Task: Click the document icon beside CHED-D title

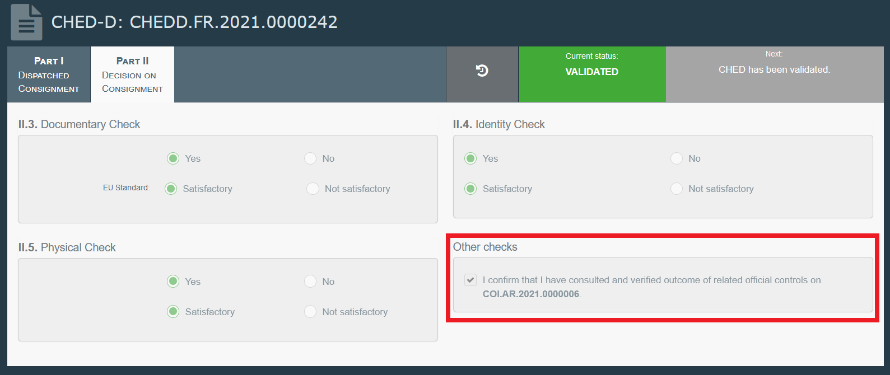Action: (x=26, y=22)
